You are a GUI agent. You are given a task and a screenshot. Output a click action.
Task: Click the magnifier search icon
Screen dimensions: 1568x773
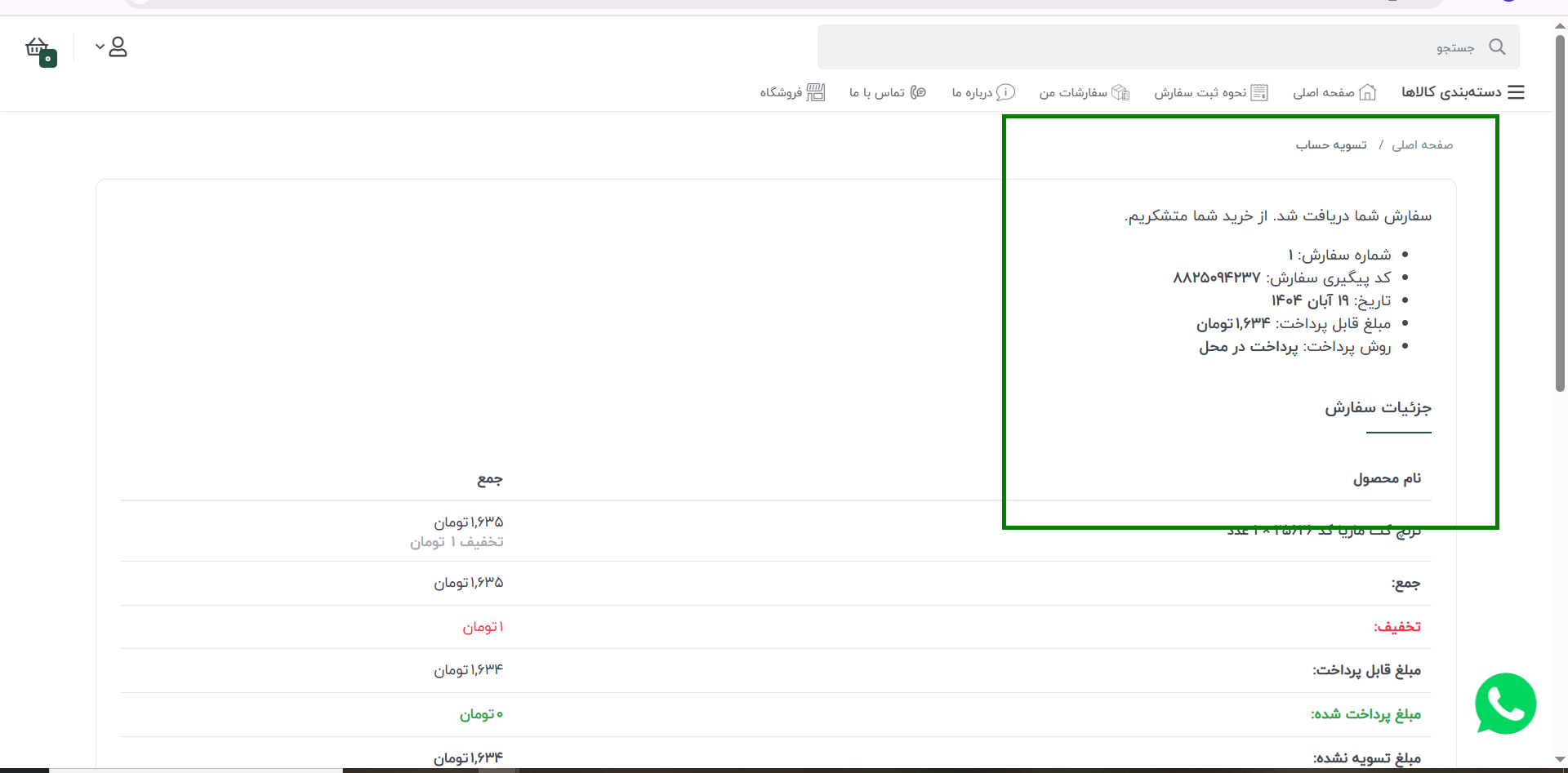coord(1496,47)
